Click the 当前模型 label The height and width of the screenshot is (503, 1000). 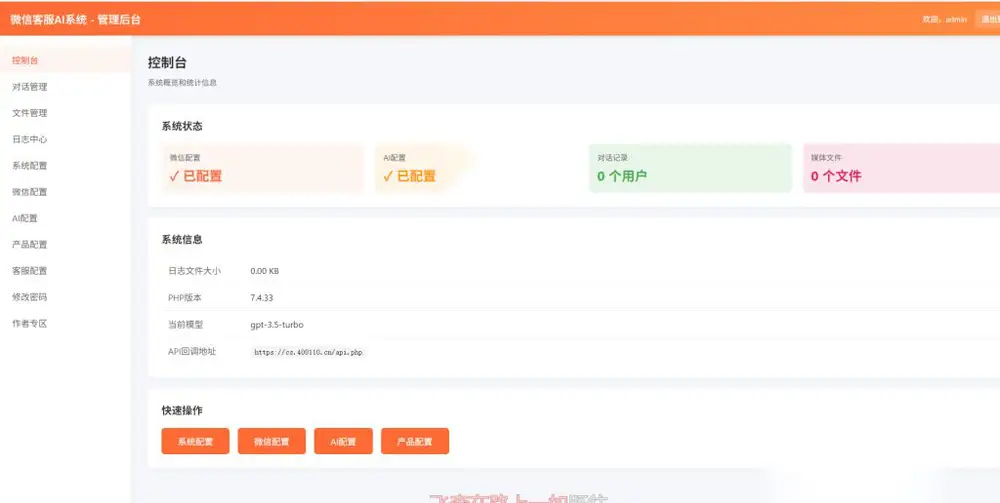[186, 324]
